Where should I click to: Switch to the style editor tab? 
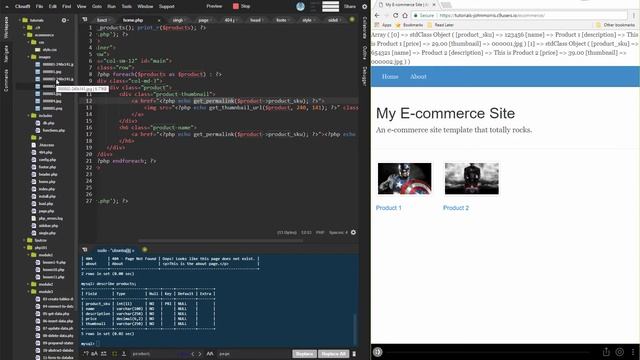307,20
